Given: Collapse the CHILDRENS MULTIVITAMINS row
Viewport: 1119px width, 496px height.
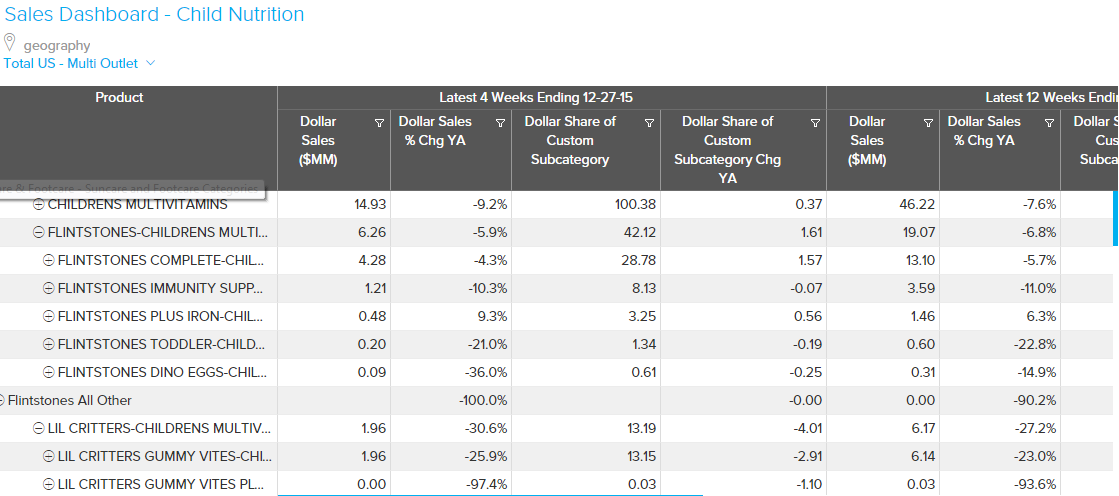Looking at the screenshot, I should (39, 204).
